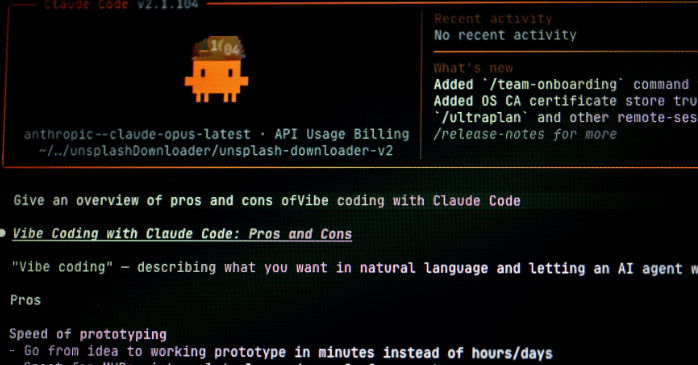The width and height of the screenshot is (698, 365).
Task: Click the 'No recent activity' text
Action: click(505, 35)
